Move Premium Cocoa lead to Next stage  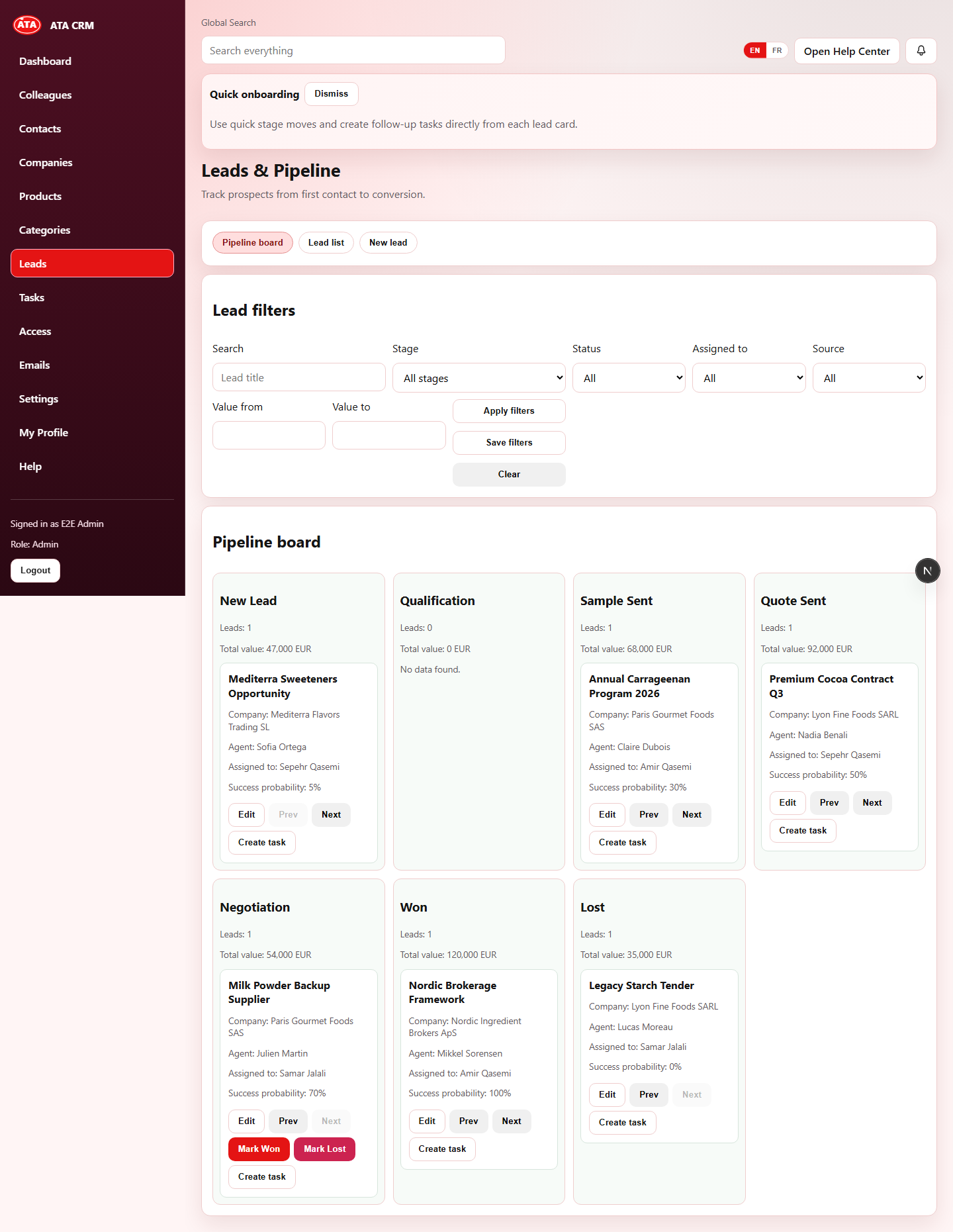pyautogui.click(x=872, y=803)
